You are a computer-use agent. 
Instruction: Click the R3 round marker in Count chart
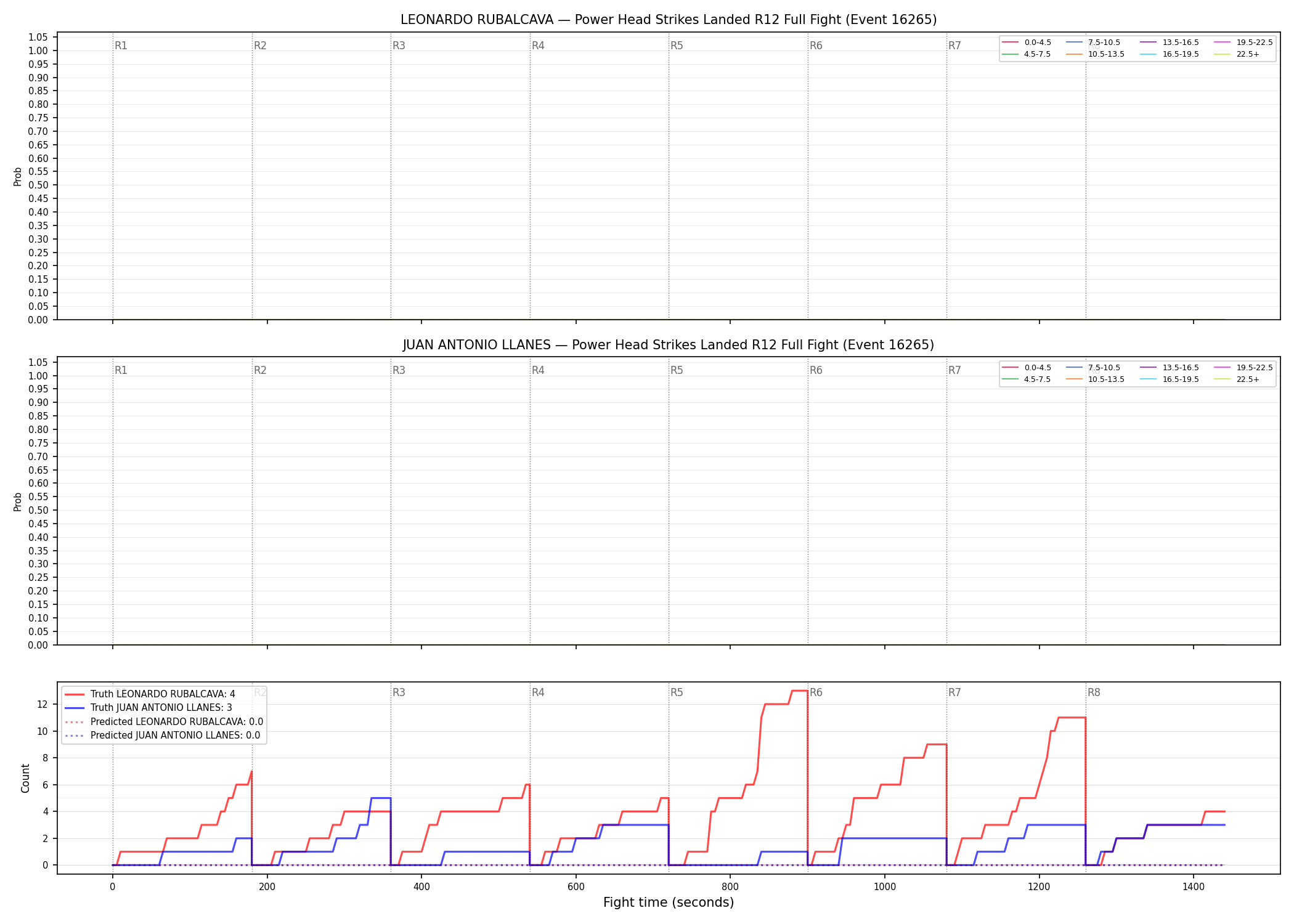(399, 692)
